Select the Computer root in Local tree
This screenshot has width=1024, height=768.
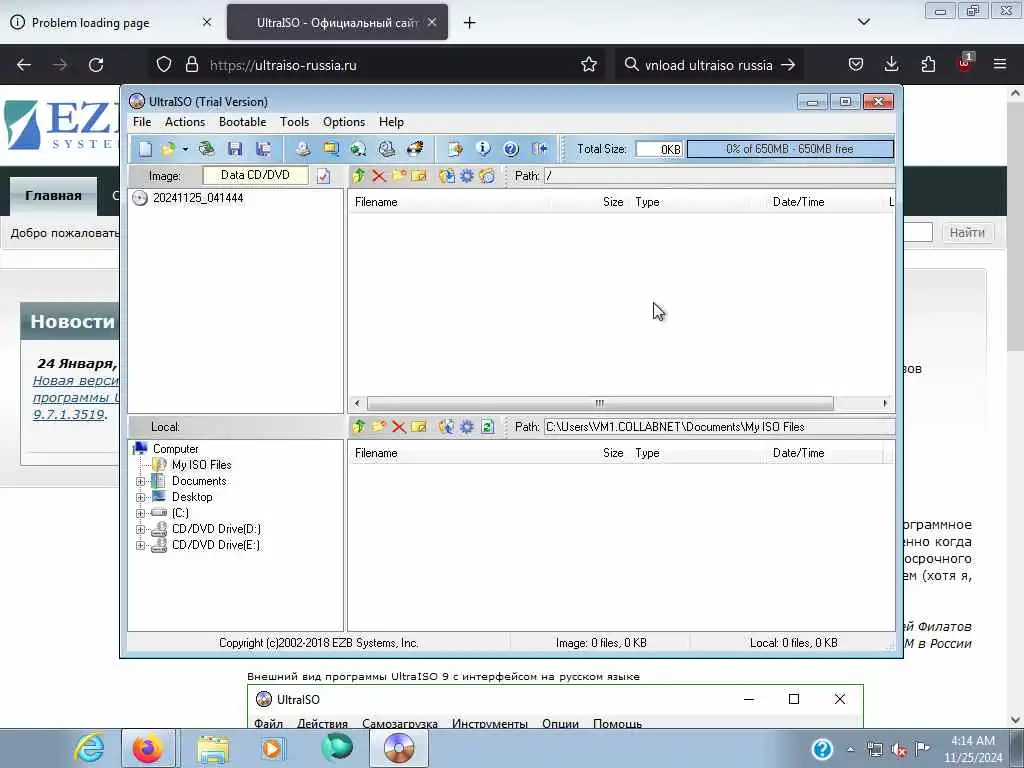click(176, 449)
